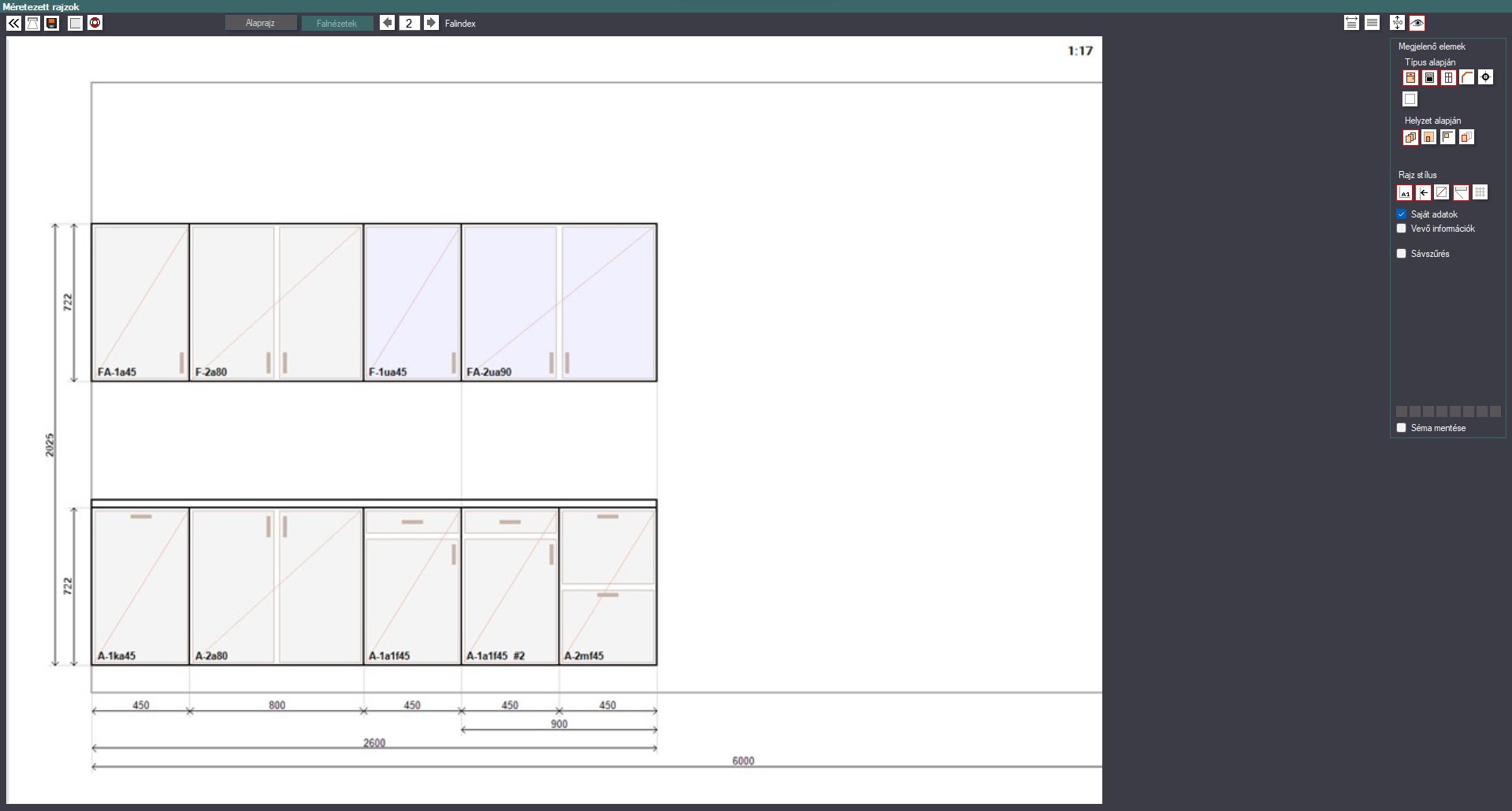1512x811 pixels.
Task: Toggle the eye visibility panel icon
Action: click(1417, 23)
